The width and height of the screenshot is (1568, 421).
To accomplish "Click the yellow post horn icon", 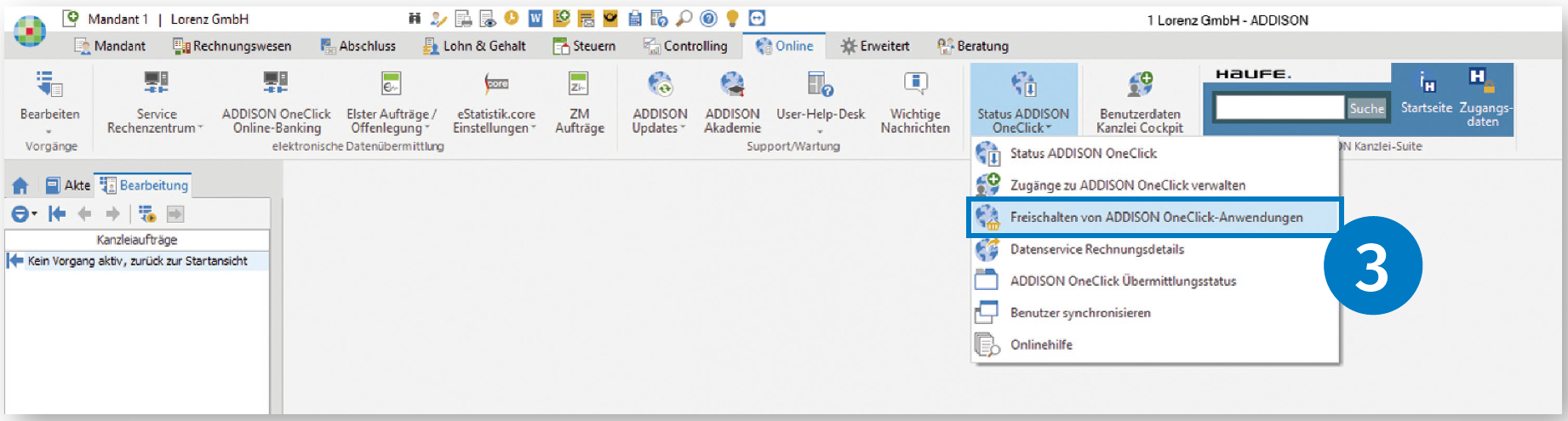I will tap(610, 18).
